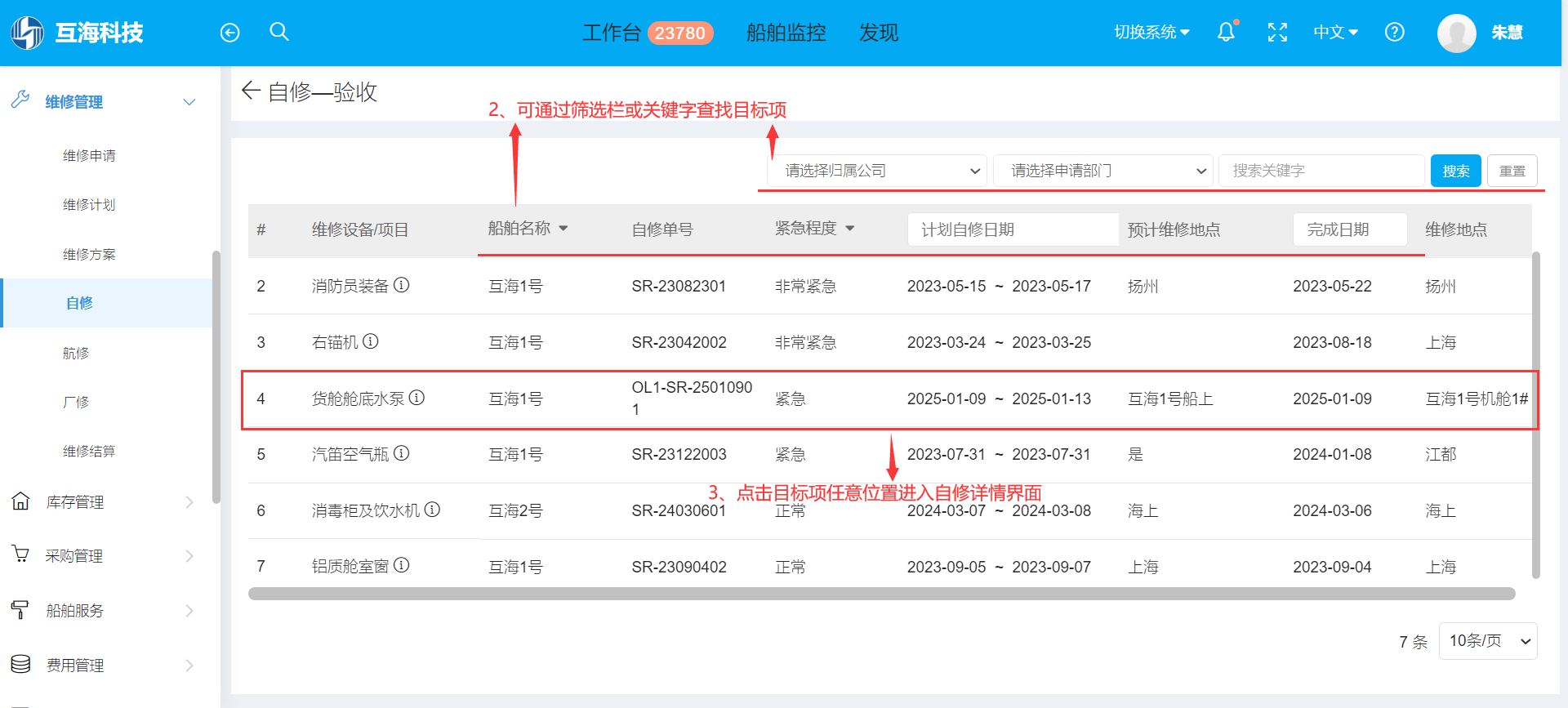Click the back arrow beside 自修—验收
The height and width of the screenshot is (708, 1568).
click(251, 91)
